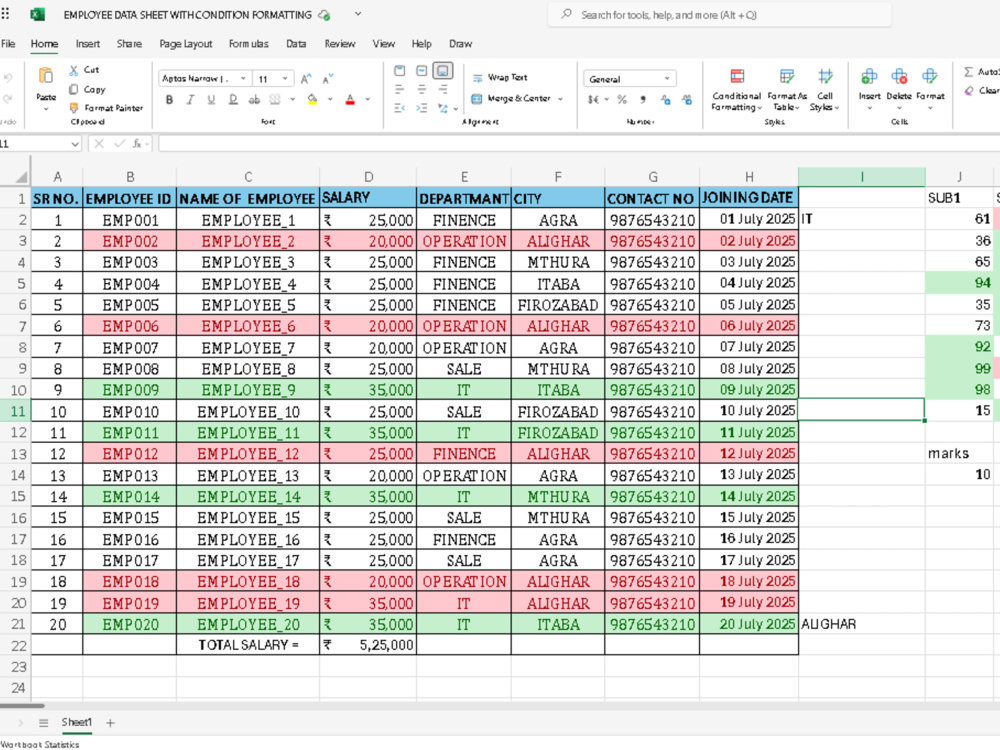
Task: Switch to the Page Layout tab
Action: pyautogui.click(x=186, y=43)
